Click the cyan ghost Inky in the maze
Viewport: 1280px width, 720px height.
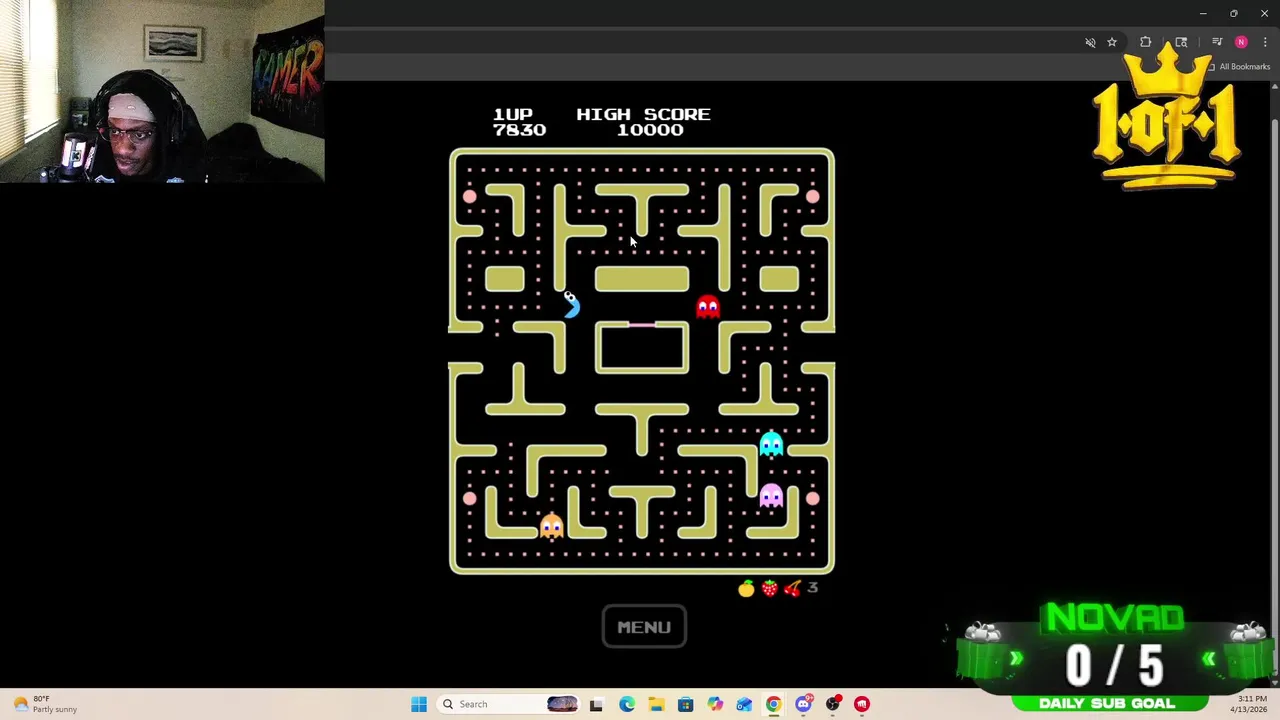pos(771,443)
